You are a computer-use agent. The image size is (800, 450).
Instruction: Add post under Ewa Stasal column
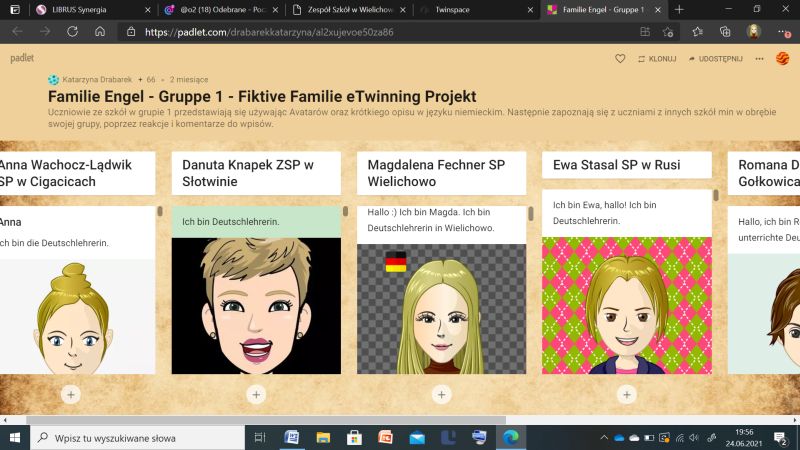pos(627,394)
